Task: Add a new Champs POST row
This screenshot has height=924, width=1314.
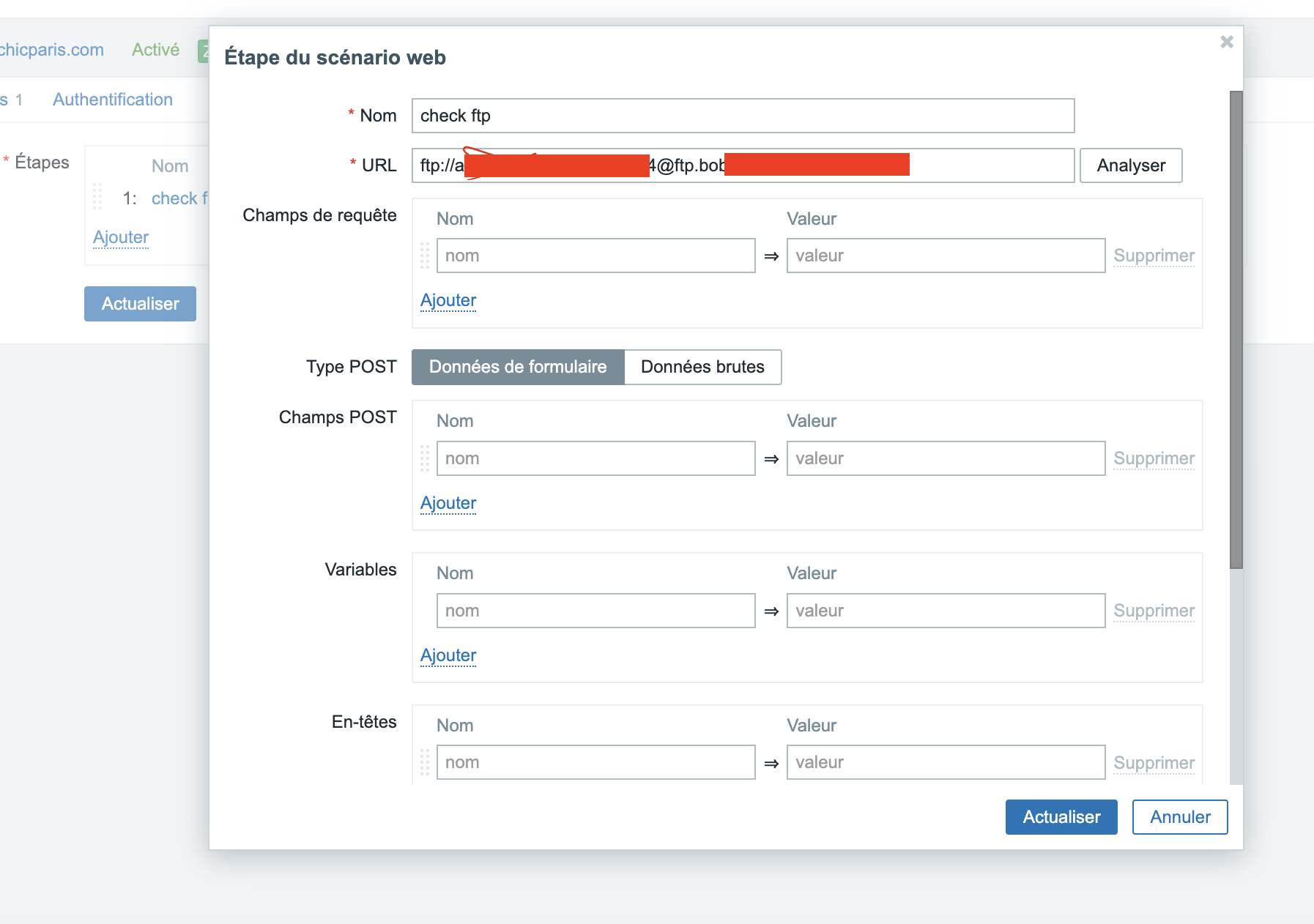Action: pos(448,503)
